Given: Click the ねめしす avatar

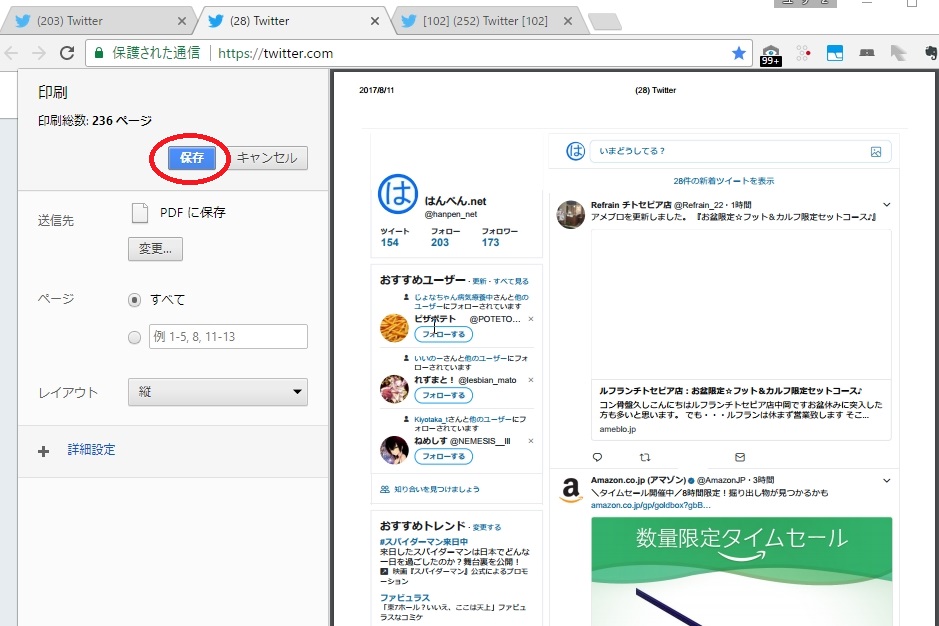Looking at the screenshot, I should (394, 450).
